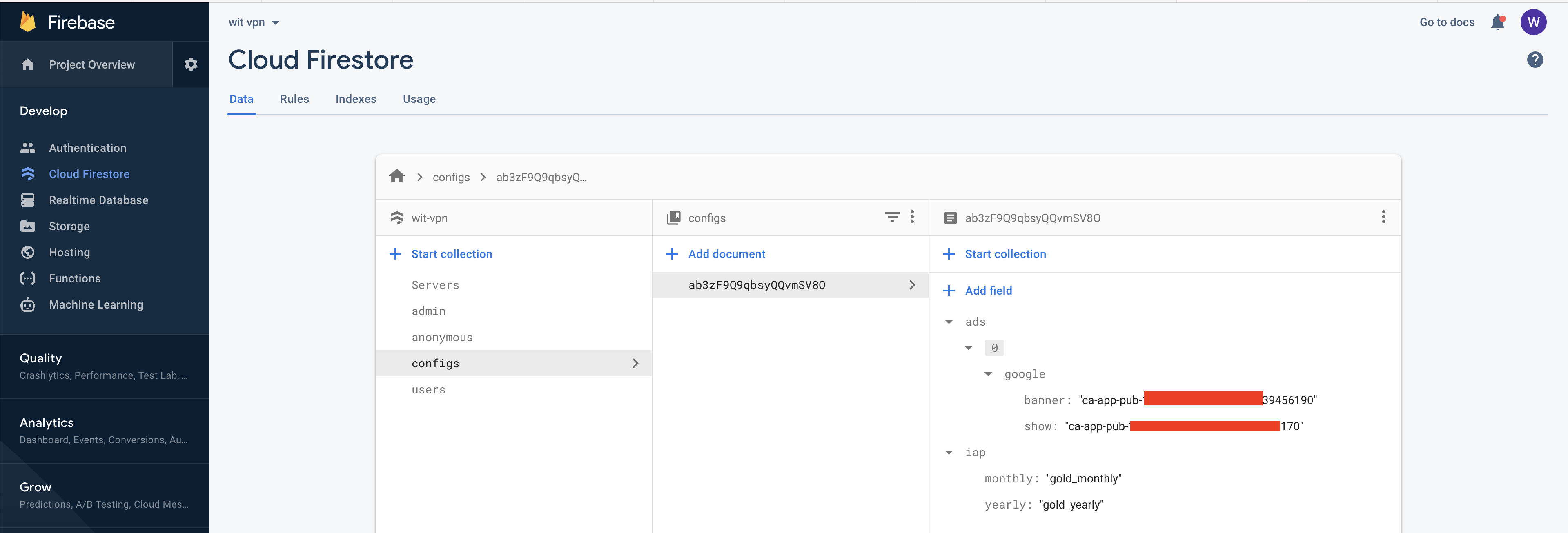Open Storage in sidebar
Viewport: 1568px width, 533px height.
pos(69,227)
